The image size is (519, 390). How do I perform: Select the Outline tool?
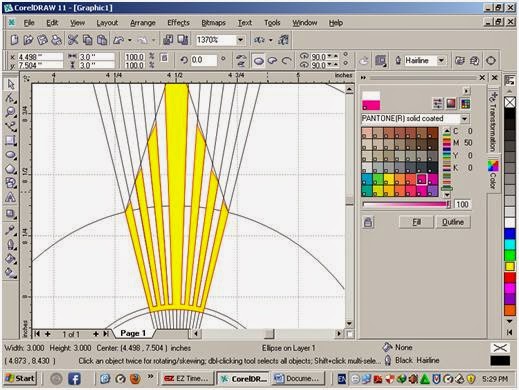click(x=11, y=245)
